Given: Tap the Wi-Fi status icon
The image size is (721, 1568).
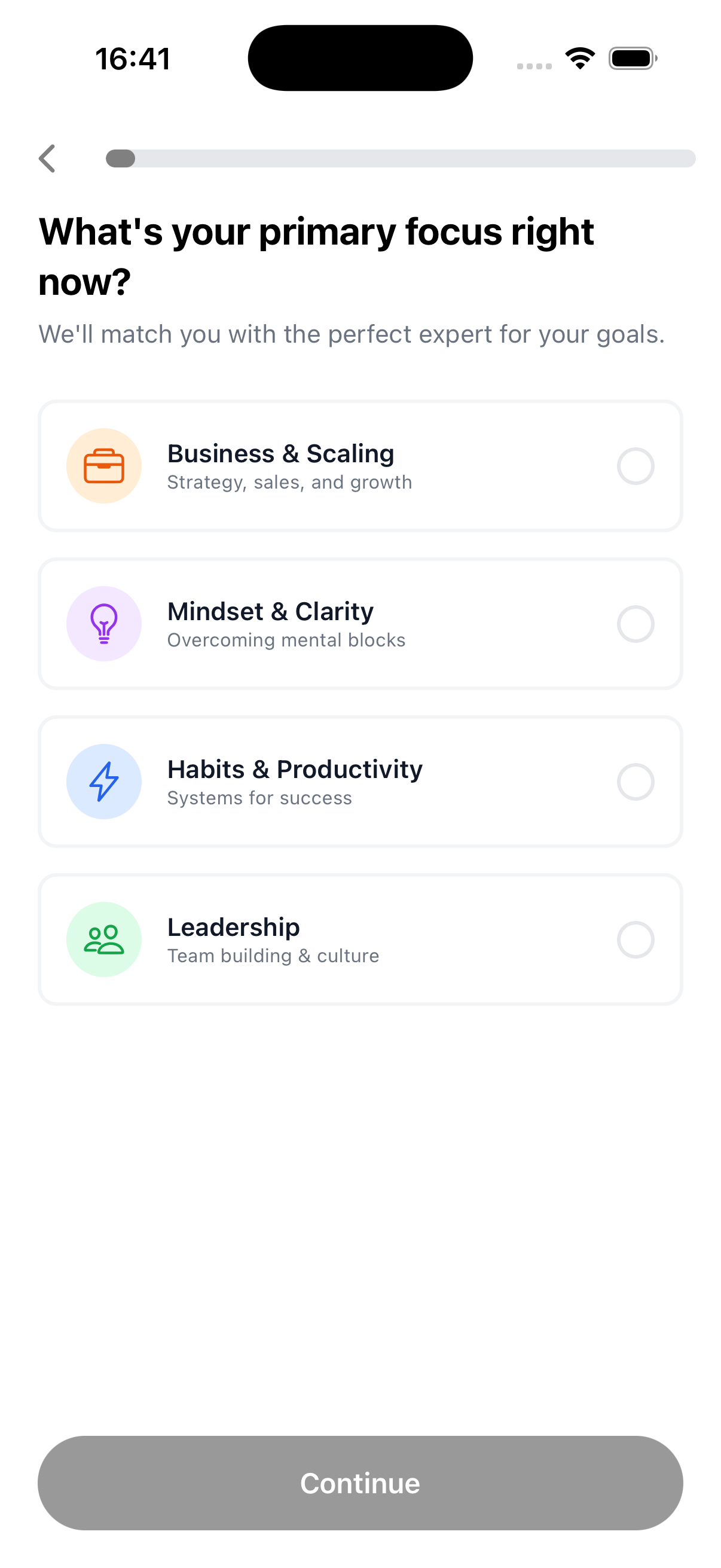Looking at the screenshot, I should (580, 59).
